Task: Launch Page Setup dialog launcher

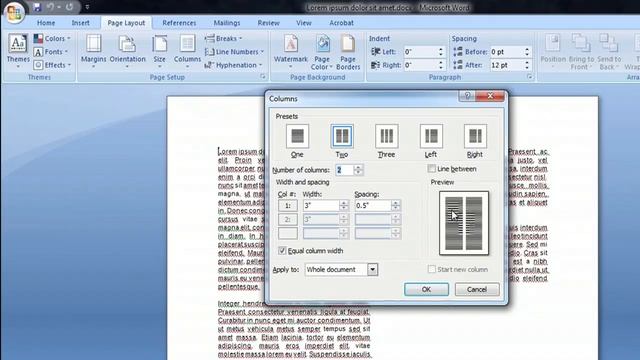Action: click(263, 77)
